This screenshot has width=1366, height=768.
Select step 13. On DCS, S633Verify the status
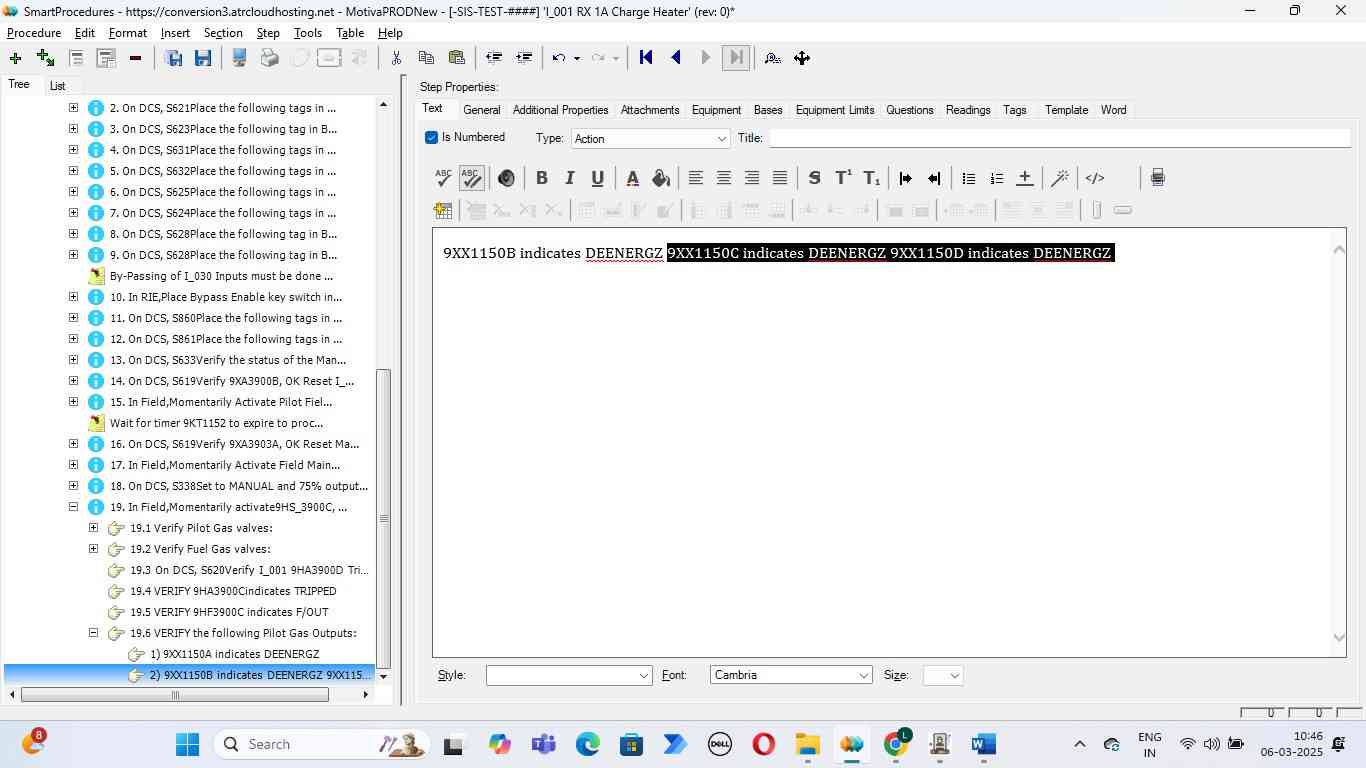point(228,360)
